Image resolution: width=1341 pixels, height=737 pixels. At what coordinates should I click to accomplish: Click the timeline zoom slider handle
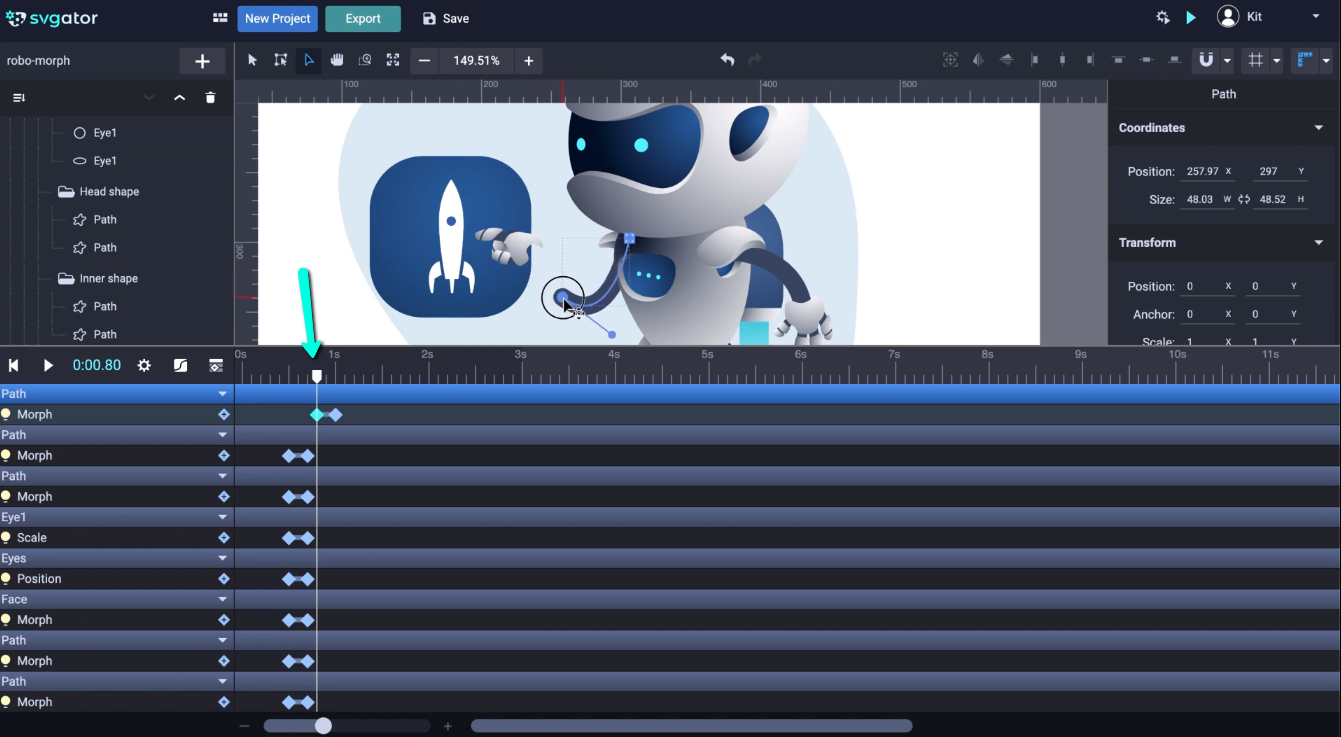[323, 726]
